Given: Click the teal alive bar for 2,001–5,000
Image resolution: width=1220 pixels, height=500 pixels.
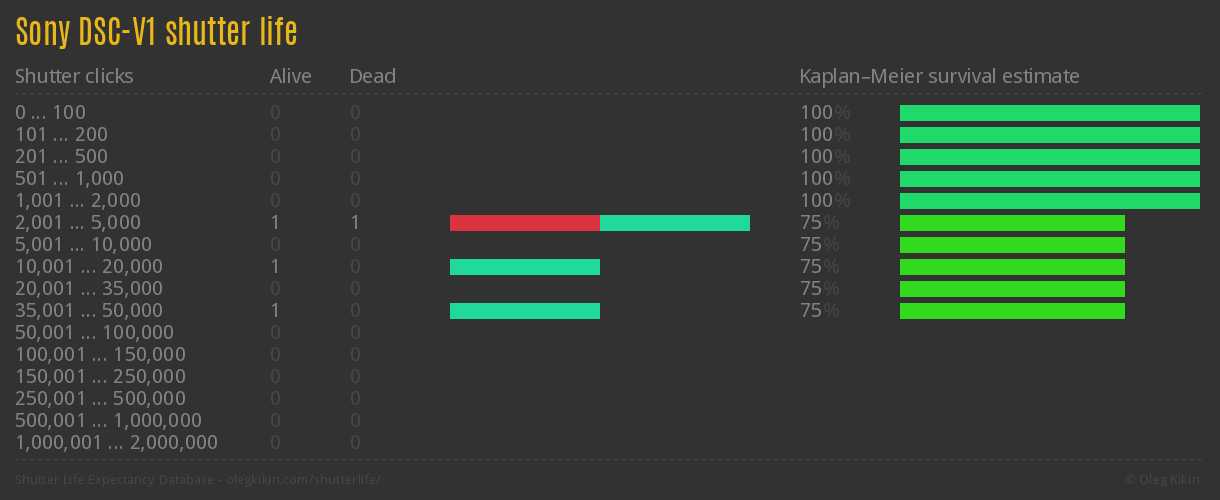Looking at the screenshot, I should coord(674,223).
